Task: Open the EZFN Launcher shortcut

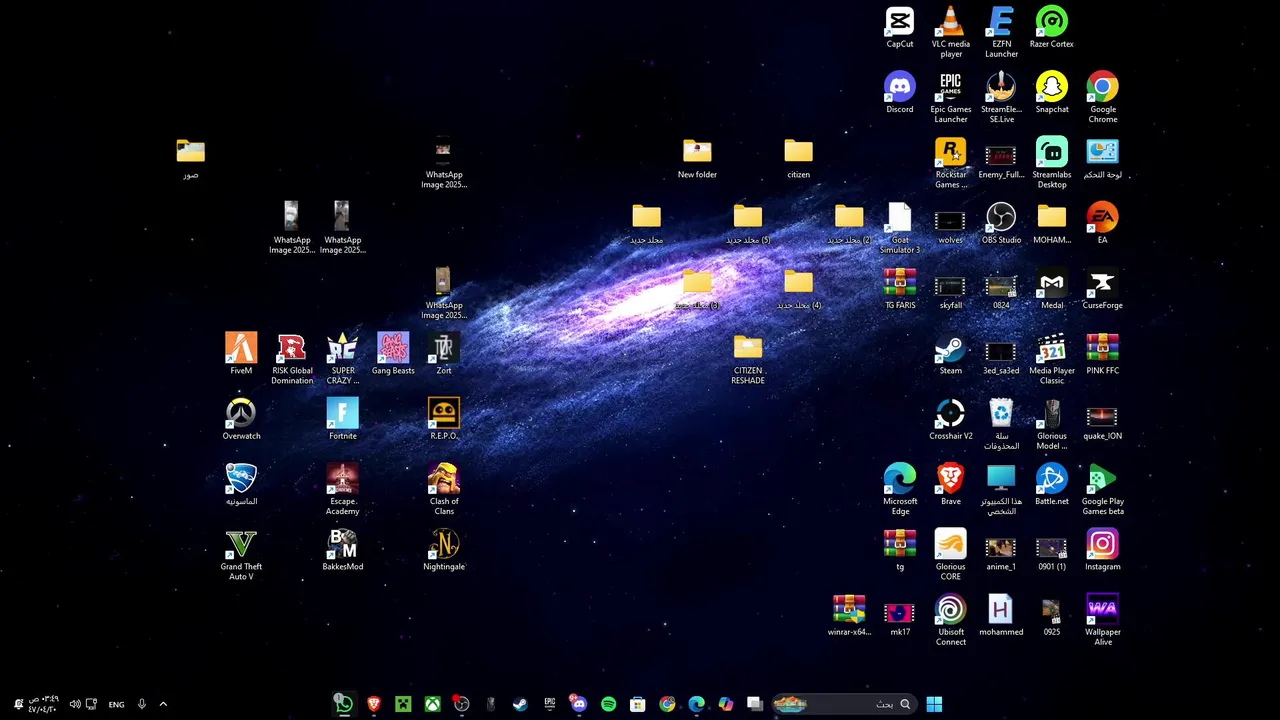Action: tap(1001, 32)
